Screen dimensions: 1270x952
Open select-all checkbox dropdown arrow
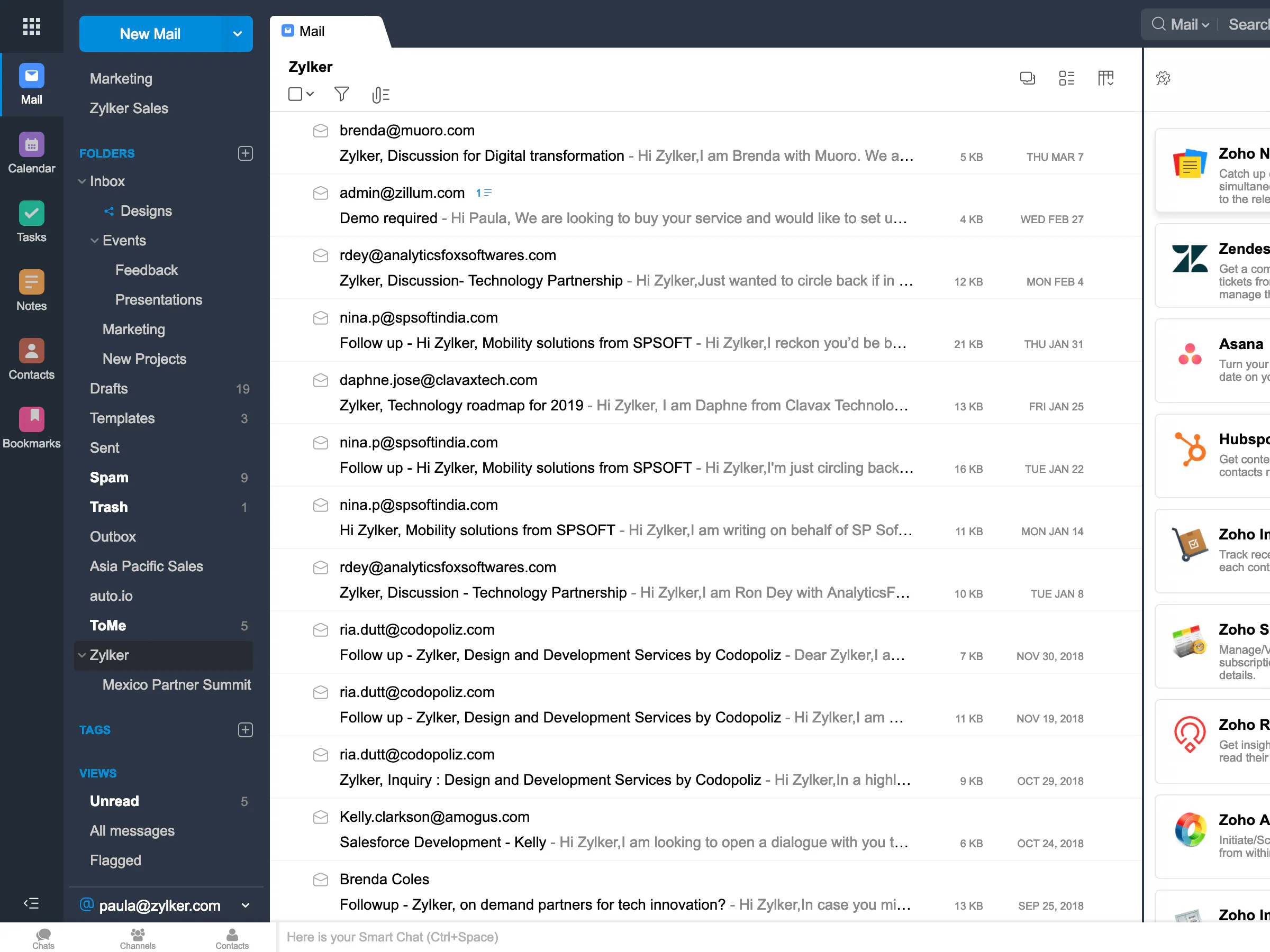(310, 94)
